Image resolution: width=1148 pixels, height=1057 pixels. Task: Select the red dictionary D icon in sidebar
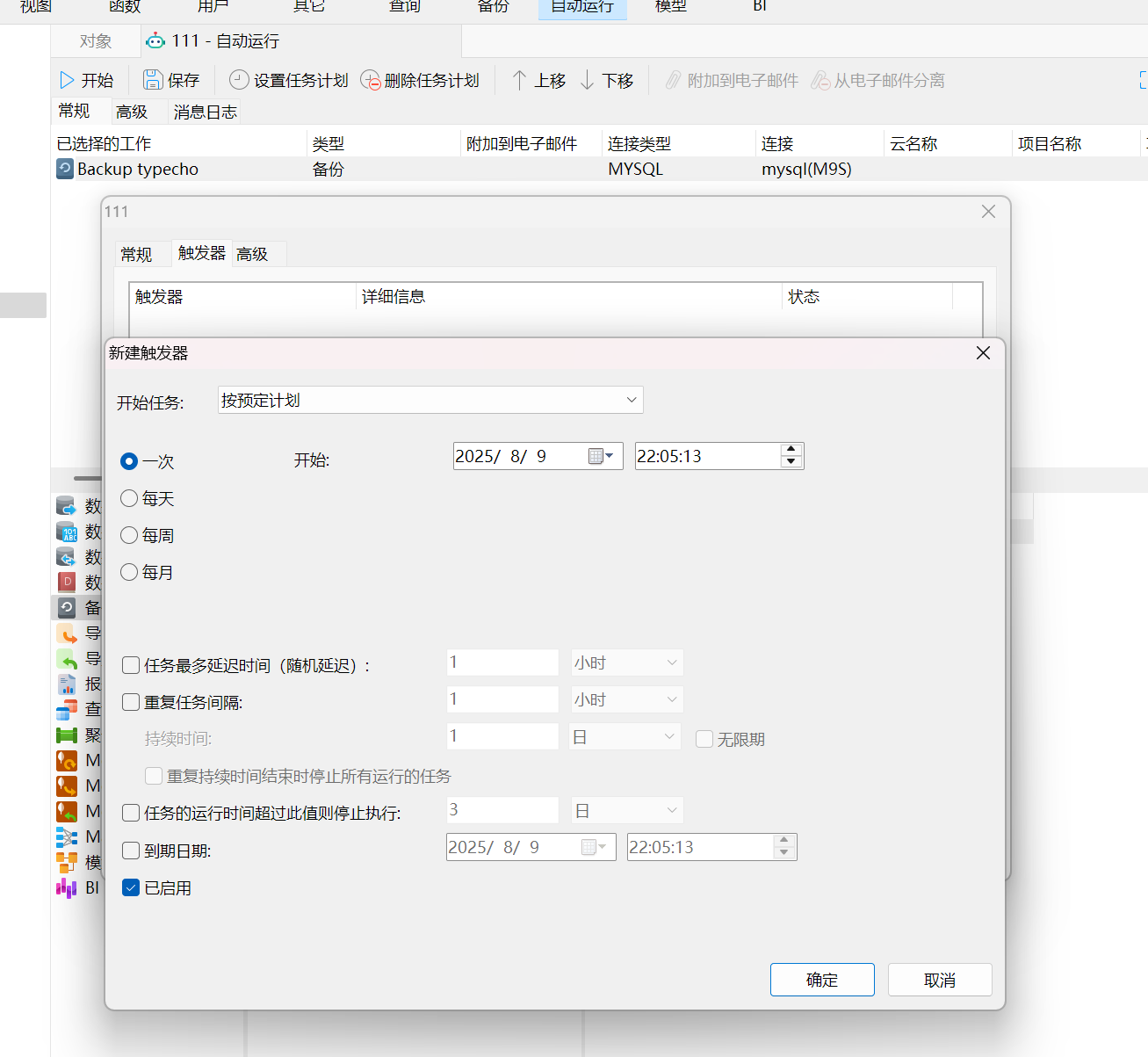[x=67, y=582]
